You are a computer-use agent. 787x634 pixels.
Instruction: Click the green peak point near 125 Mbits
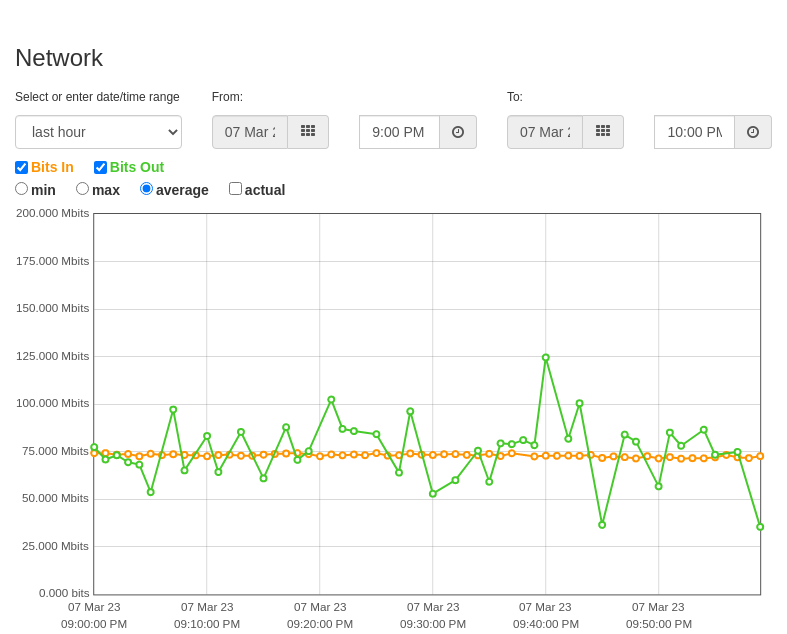(546, 357)
